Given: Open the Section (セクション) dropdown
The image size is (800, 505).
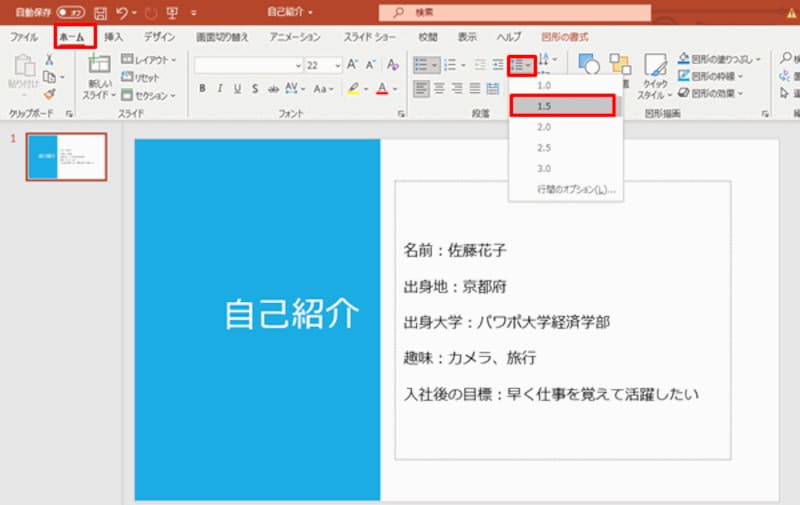Looking at the screenshot, I should pos(148,95).
